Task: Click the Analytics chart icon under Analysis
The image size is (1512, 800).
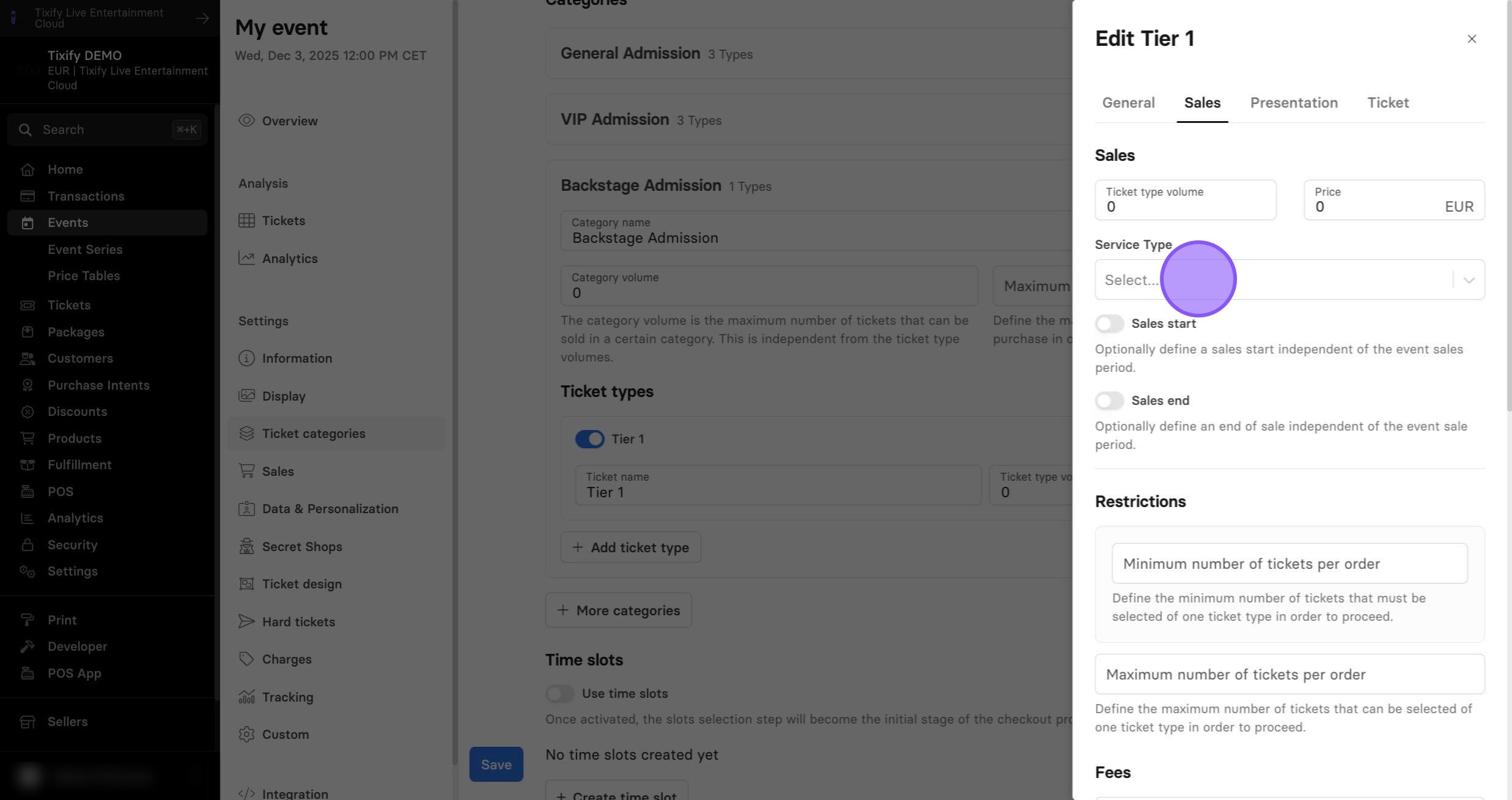Action: [246, 258]
